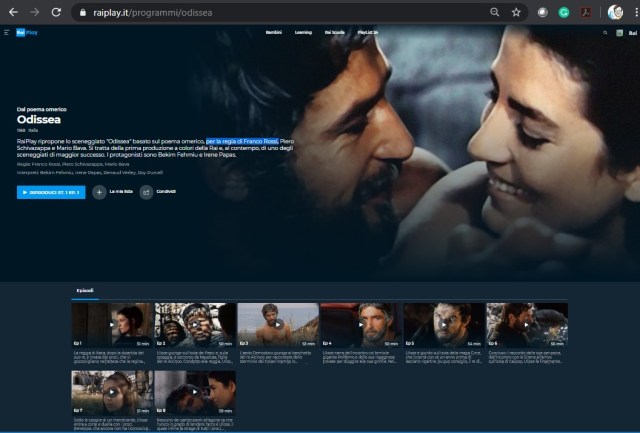Viewport: 640px width, 433px height.
Task: Bookmark this page with star icon
Action: coord(517,12)
